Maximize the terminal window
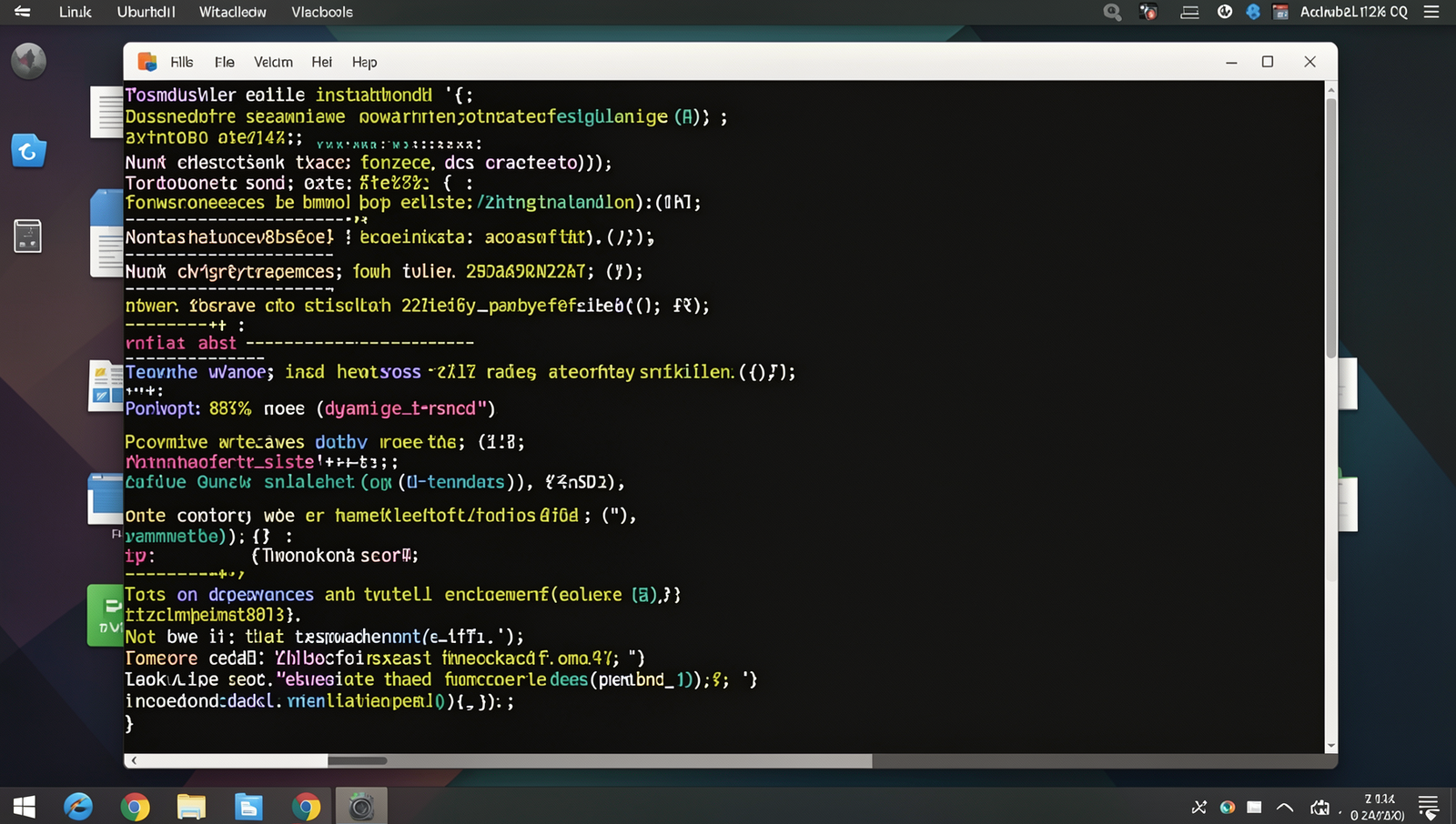Viewport: 1456px width, 824px height. pyautogui.click(x=1268, y=62)
